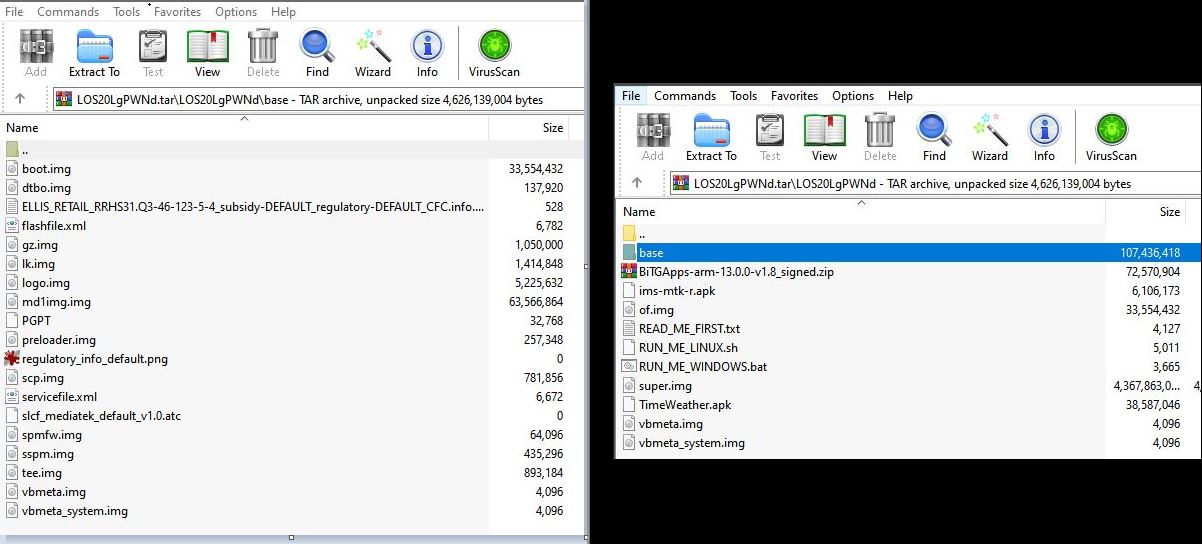Image resolution: width=1202 pixels, height=544 pixels.
Task: Open the Commands menu in the right window
Action: pos(684,96)
